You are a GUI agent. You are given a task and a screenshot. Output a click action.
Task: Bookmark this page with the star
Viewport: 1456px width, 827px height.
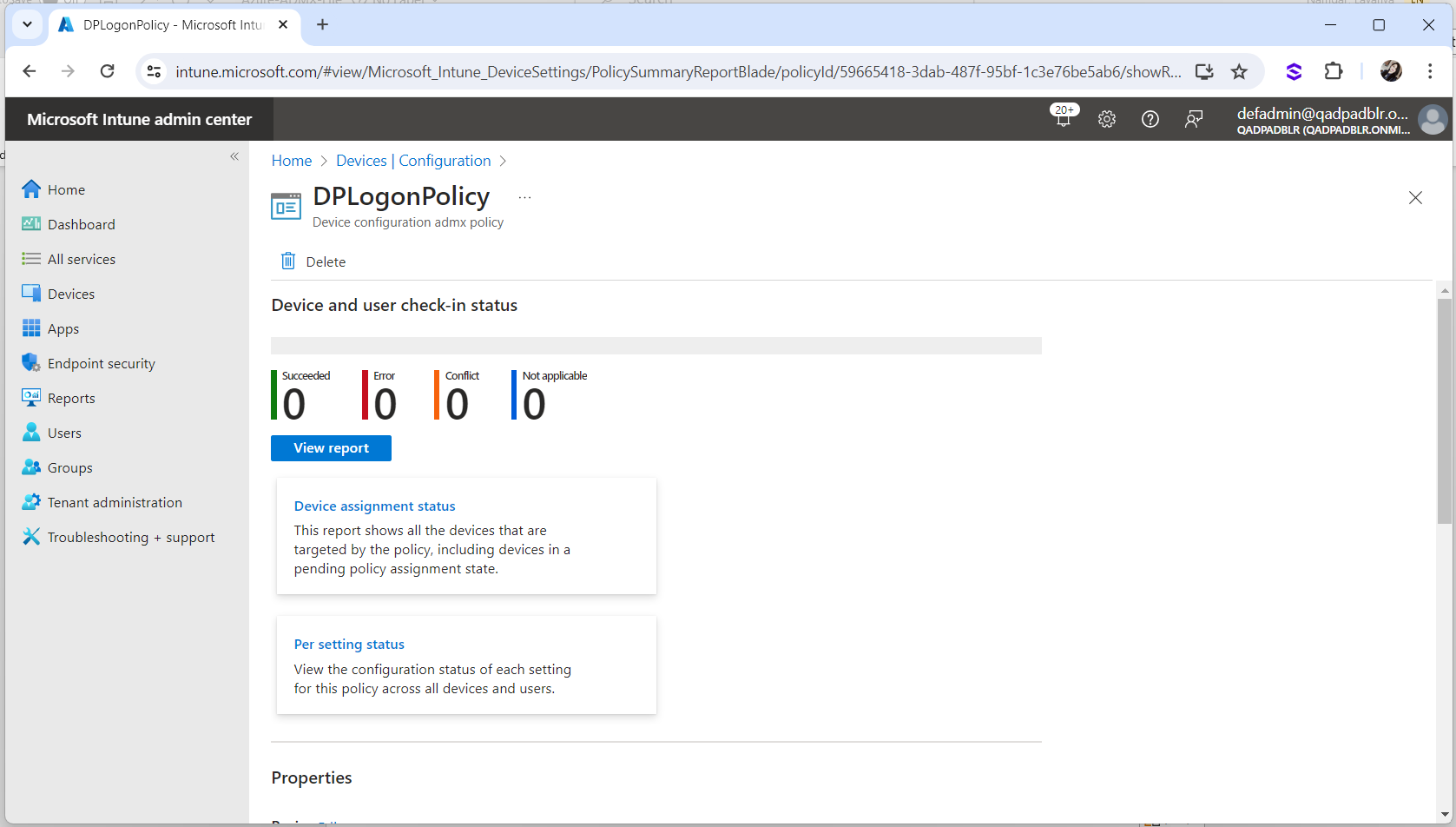[x=1239, y=71]
